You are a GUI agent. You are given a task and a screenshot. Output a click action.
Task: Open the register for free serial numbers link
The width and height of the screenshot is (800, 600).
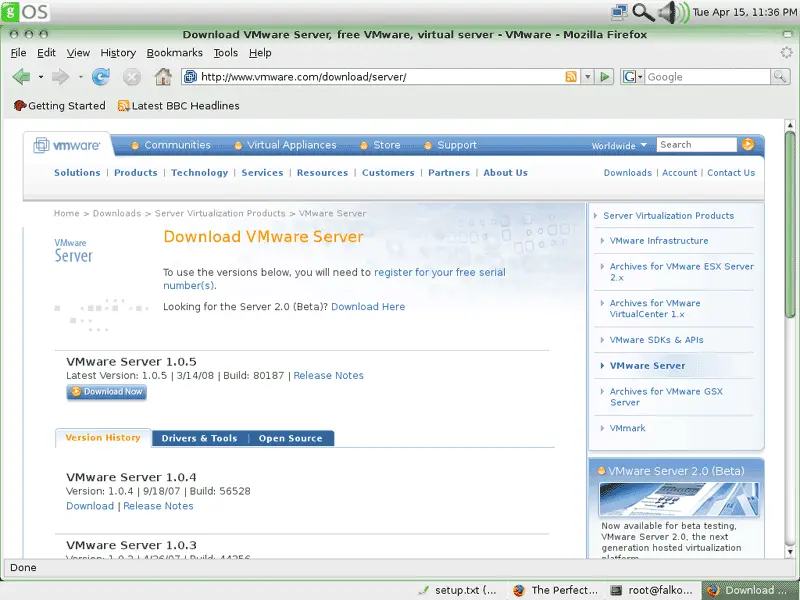point(334,279)
